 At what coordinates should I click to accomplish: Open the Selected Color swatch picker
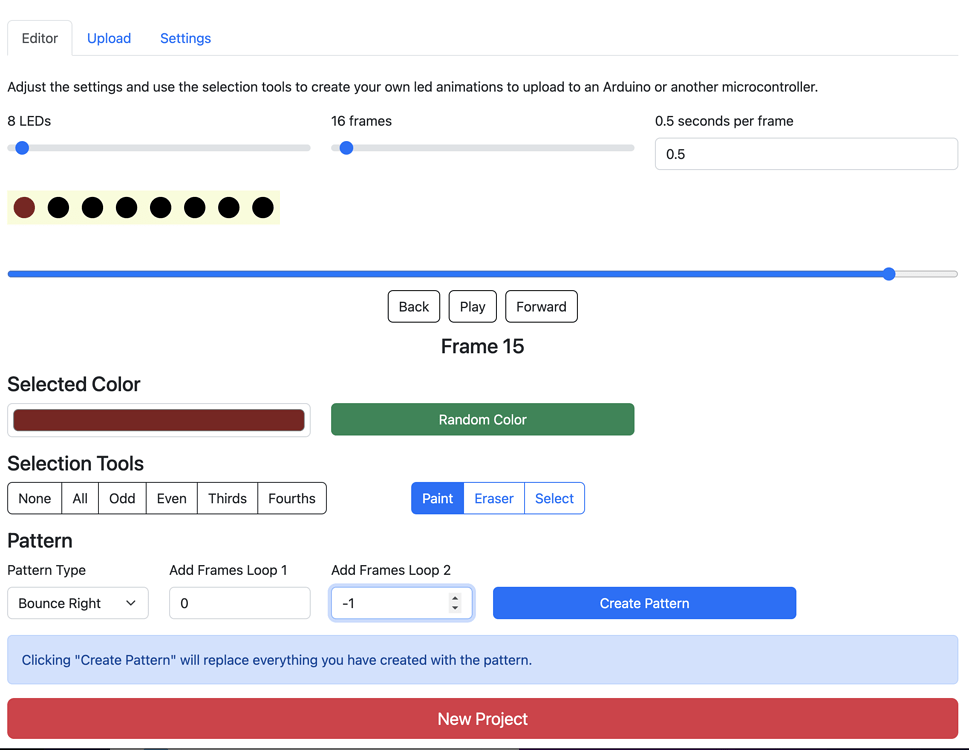tap(158, 419)
